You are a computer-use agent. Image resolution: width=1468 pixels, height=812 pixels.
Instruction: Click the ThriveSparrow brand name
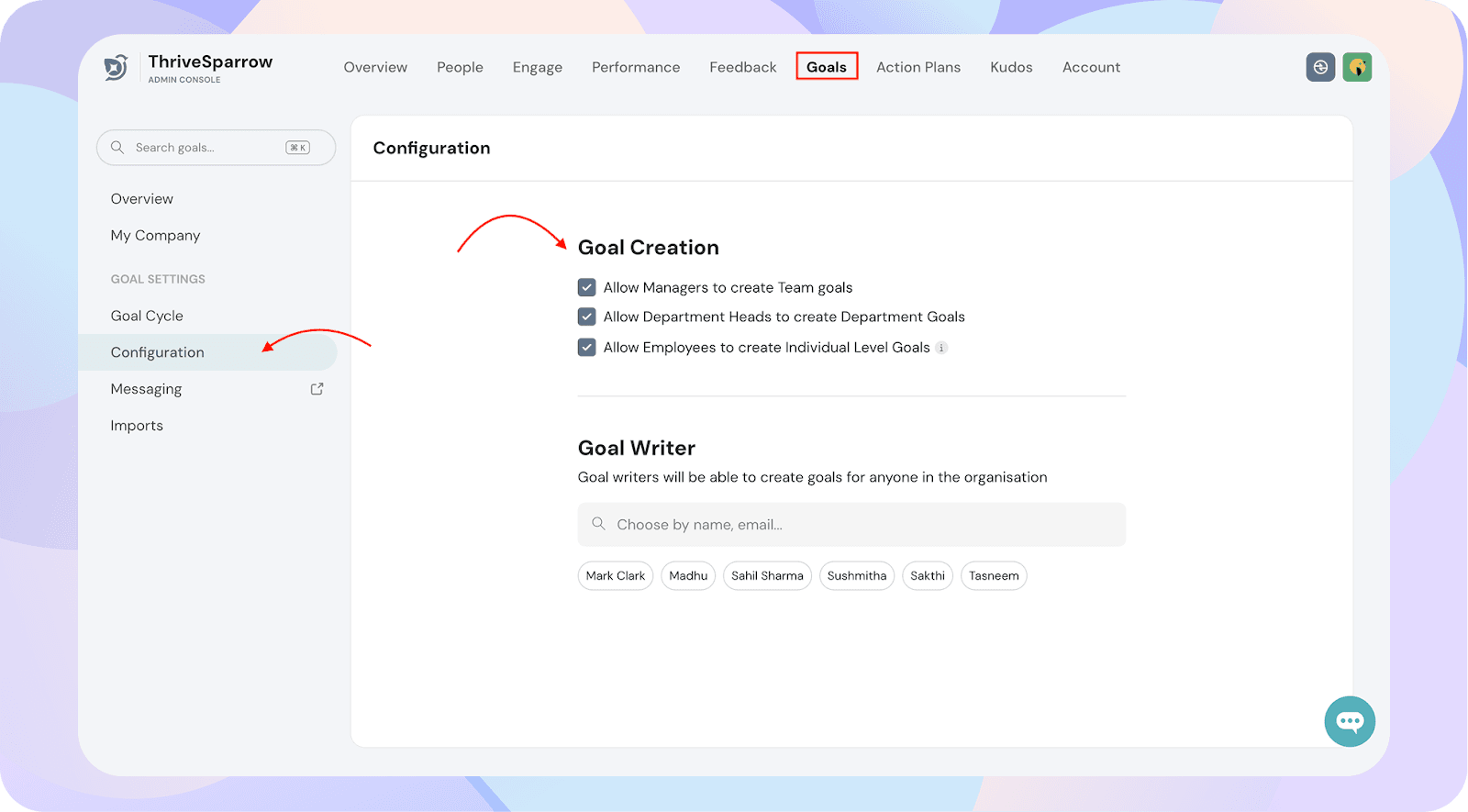point(210,61)
